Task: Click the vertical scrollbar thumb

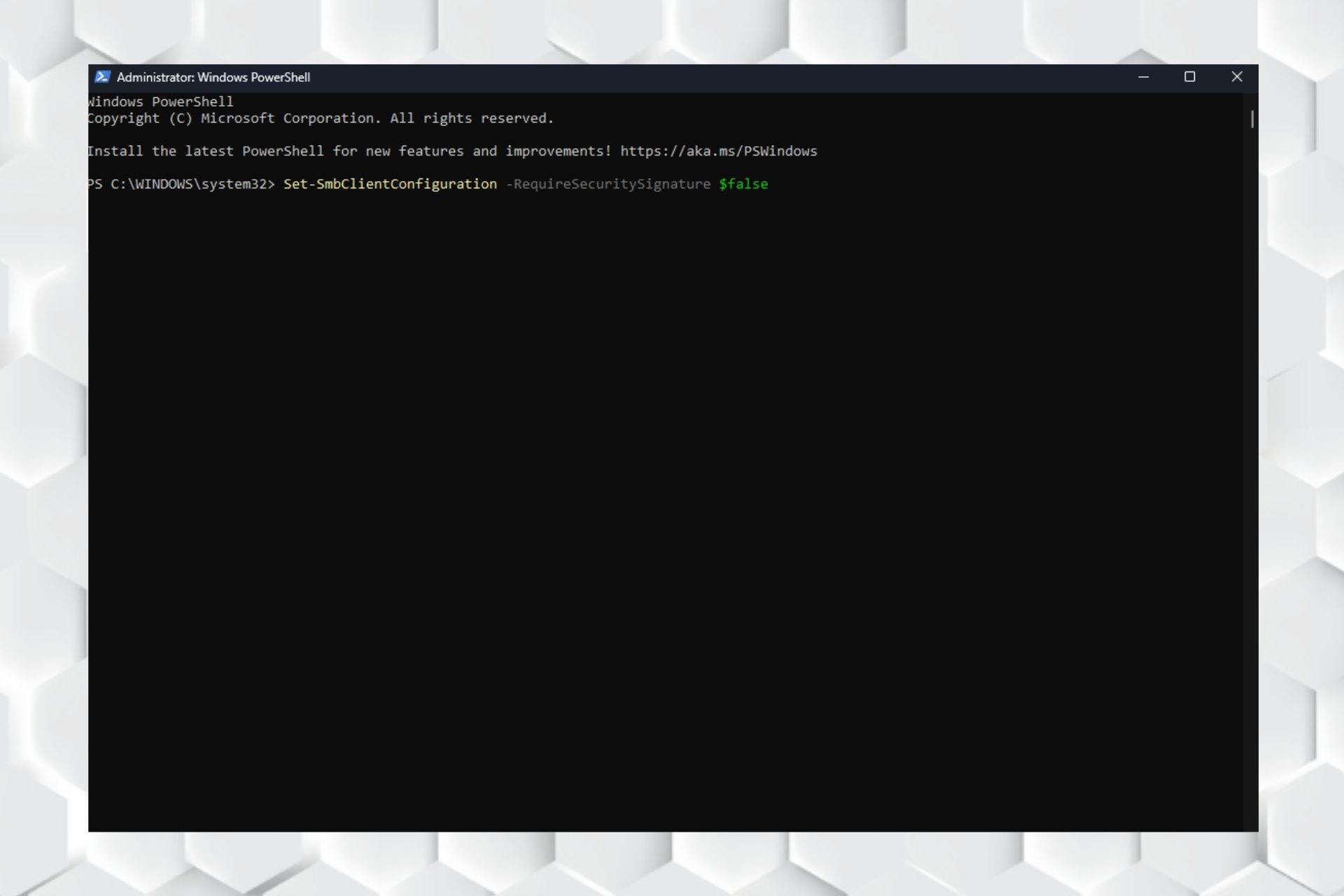Action: coord(1252,119)
